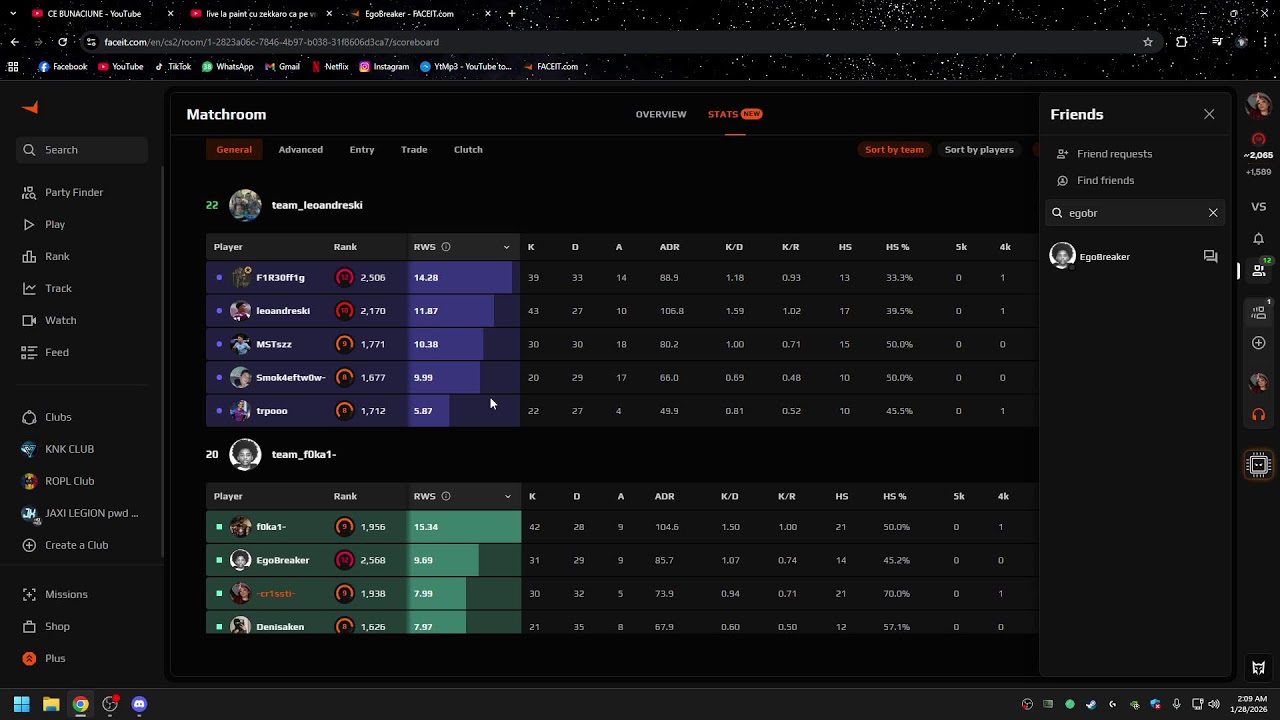Open chat with EgoBreaker in Friends panel
The image size is (1280, 720).
click(1210, 257)
